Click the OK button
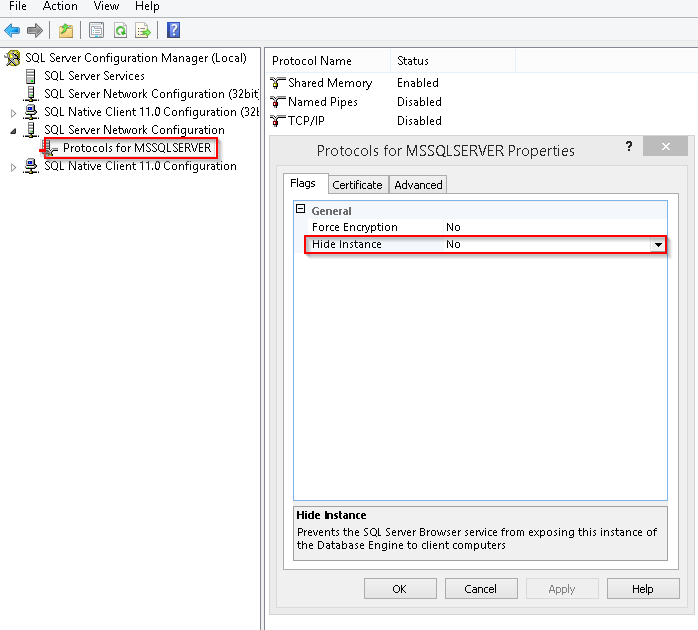Image resolution: width=698 pixels, height=630 pixels. pyautogui.click(x=400, y=589)
